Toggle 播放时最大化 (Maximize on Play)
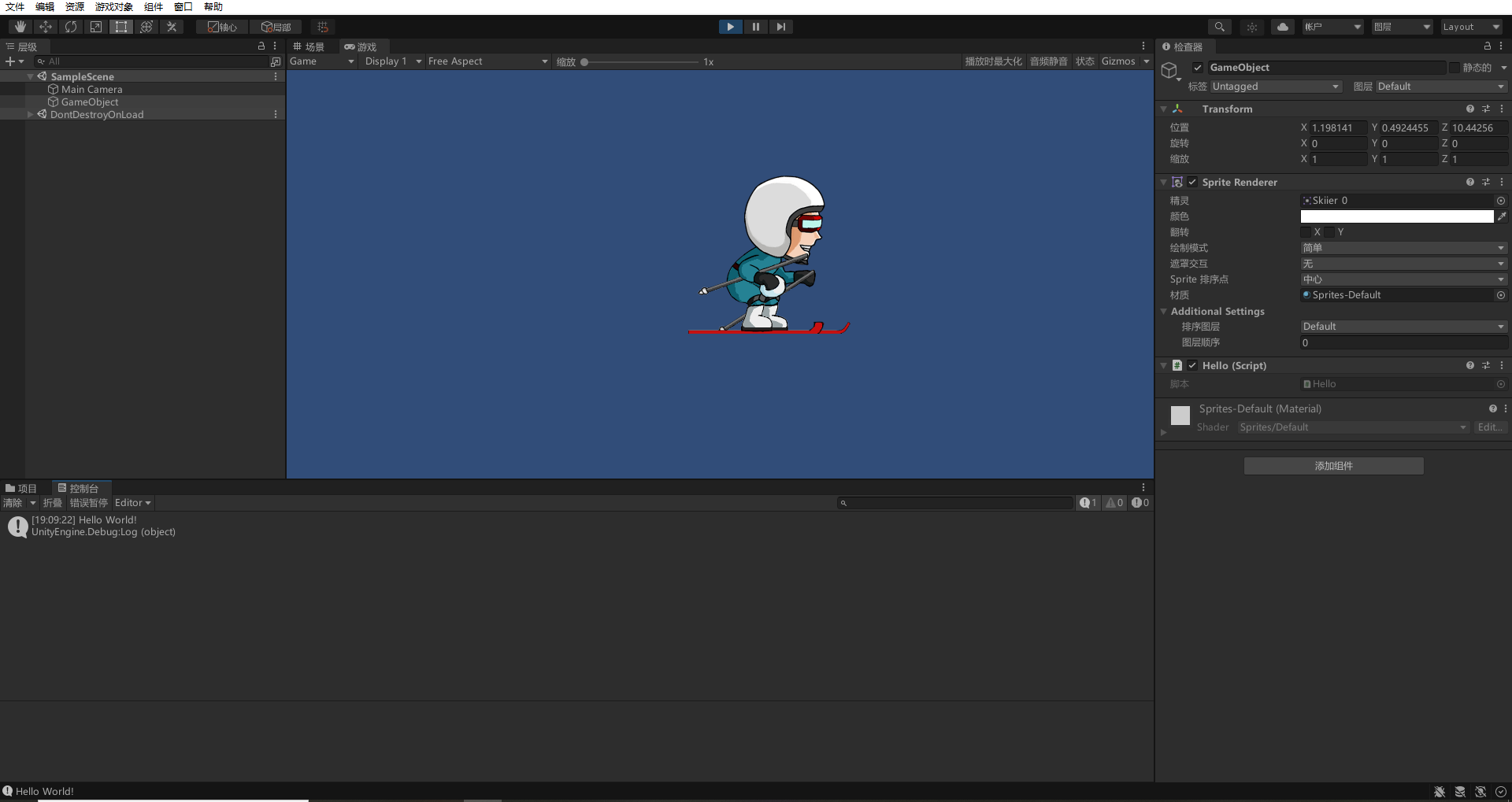Viewport: 1512px width, 802px height. (994, 61)
